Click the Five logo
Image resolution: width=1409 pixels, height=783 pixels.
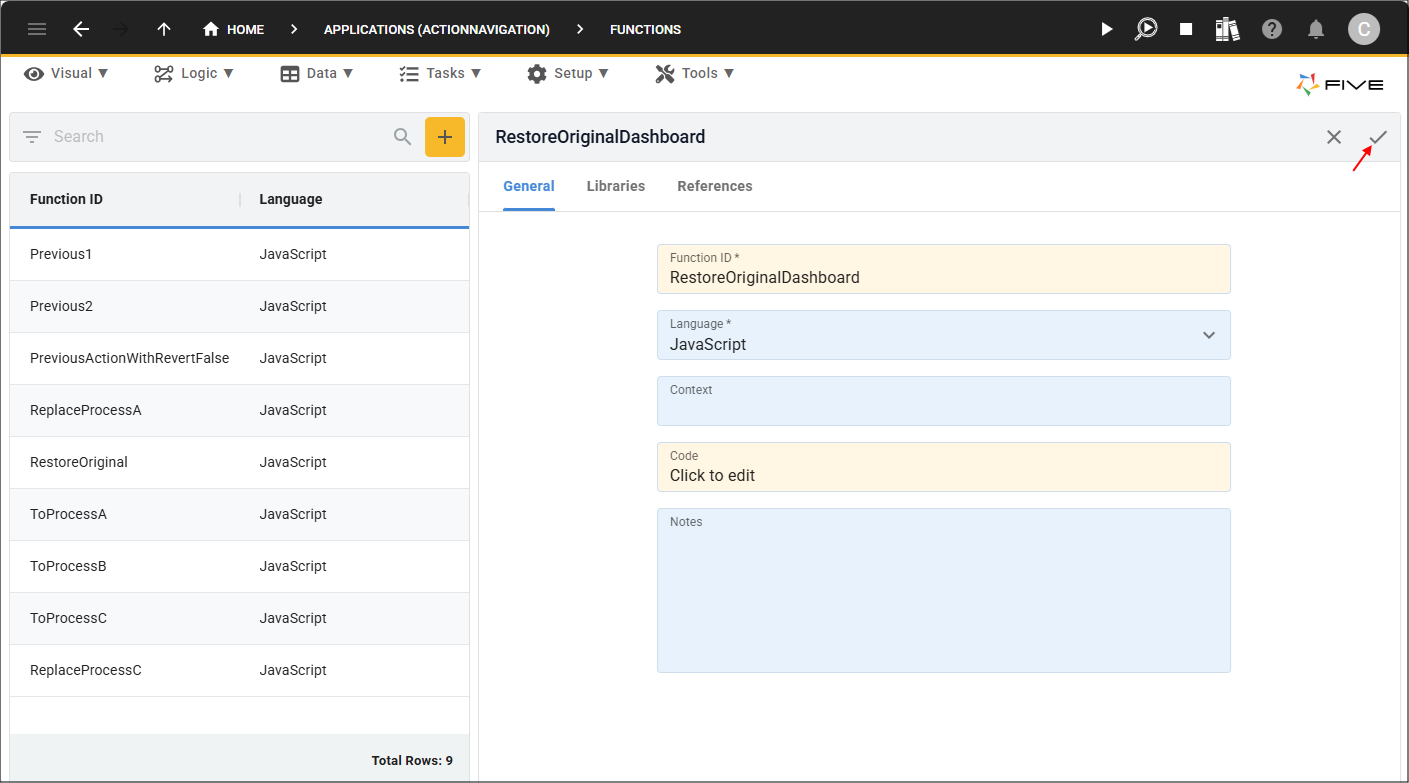click(x=1340, y=85)
